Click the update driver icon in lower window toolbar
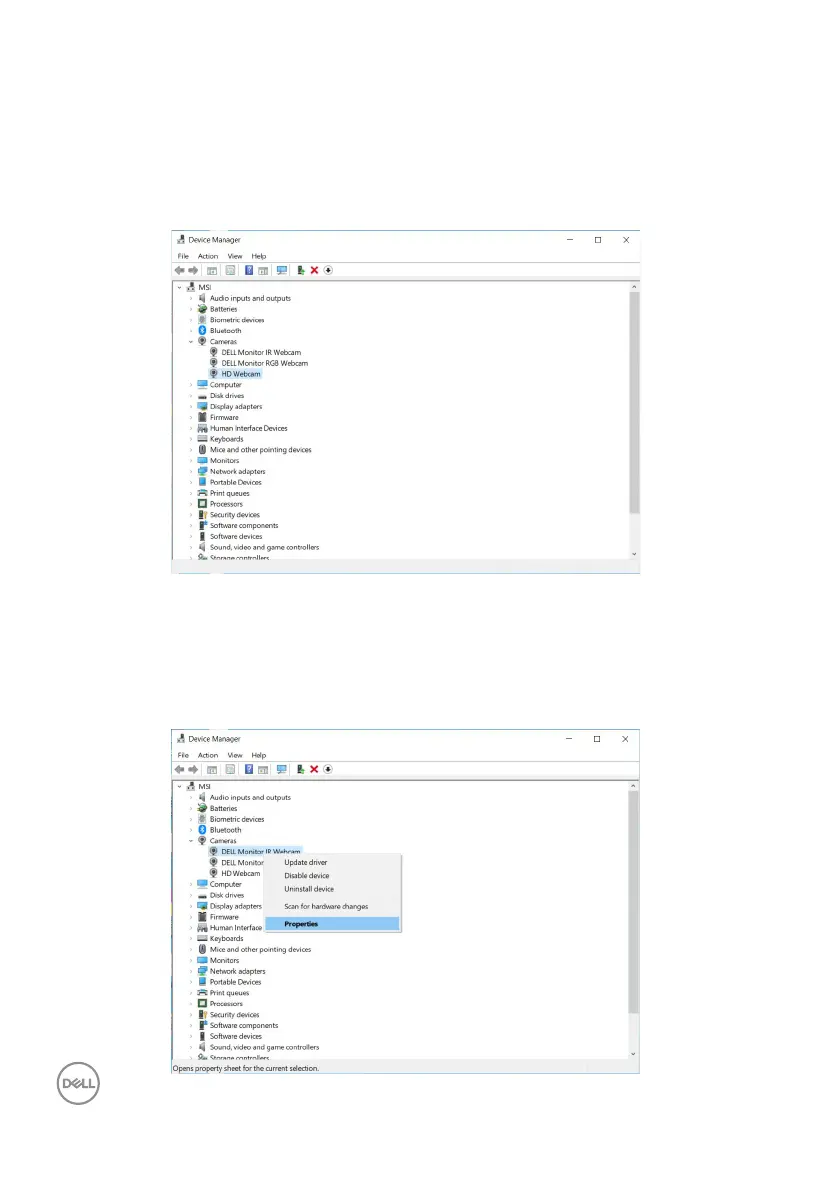The image size is (840, 1190). tap(300, 769)
